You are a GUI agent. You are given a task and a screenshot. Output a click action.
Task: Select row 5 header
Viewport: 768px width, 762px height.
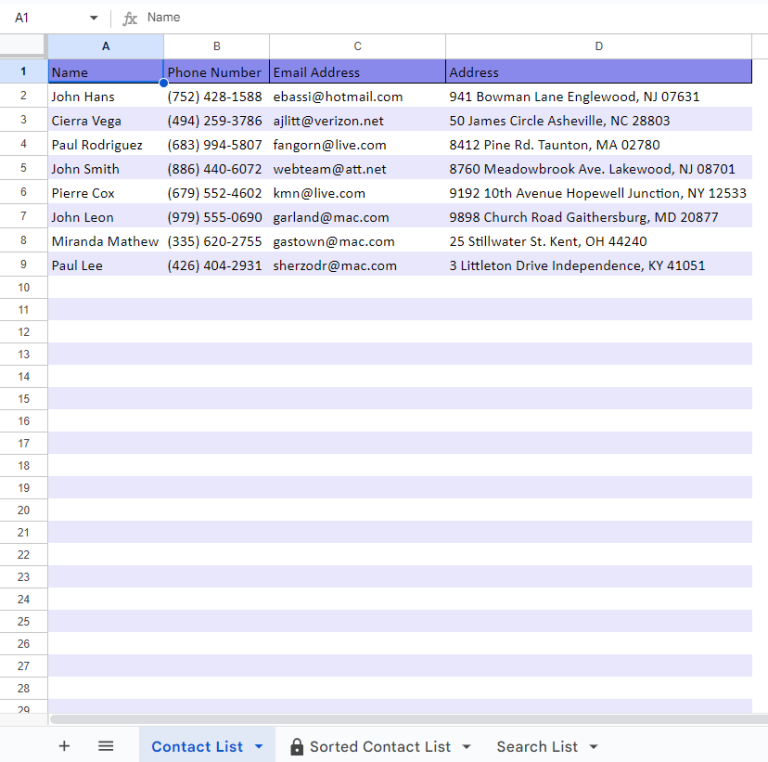click(24, 168)
